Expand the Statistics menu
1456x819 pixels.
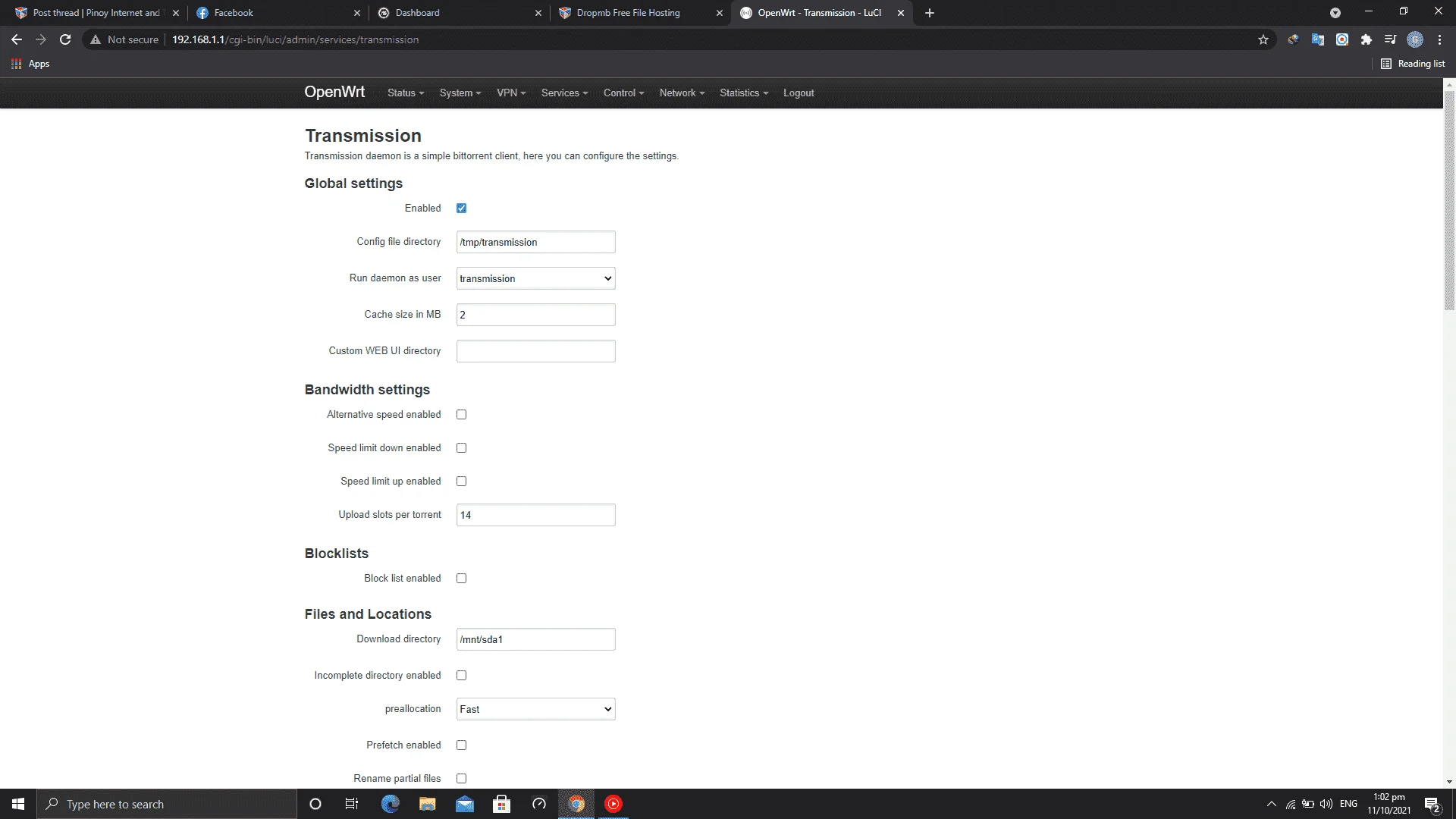744,93
